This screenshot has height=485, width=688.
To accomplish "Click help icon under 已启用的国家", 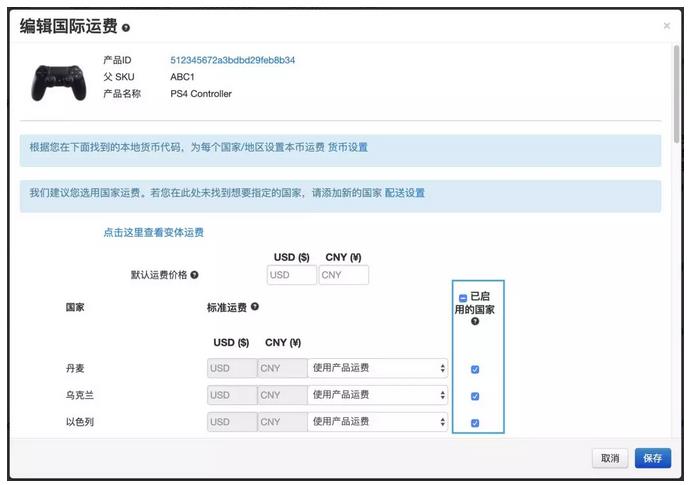I will (475, 321).
